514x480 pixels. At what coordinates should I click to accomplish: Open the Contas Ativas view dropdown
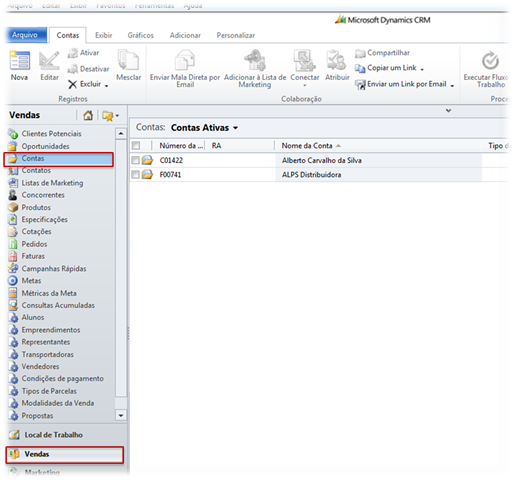pos(236,128)
